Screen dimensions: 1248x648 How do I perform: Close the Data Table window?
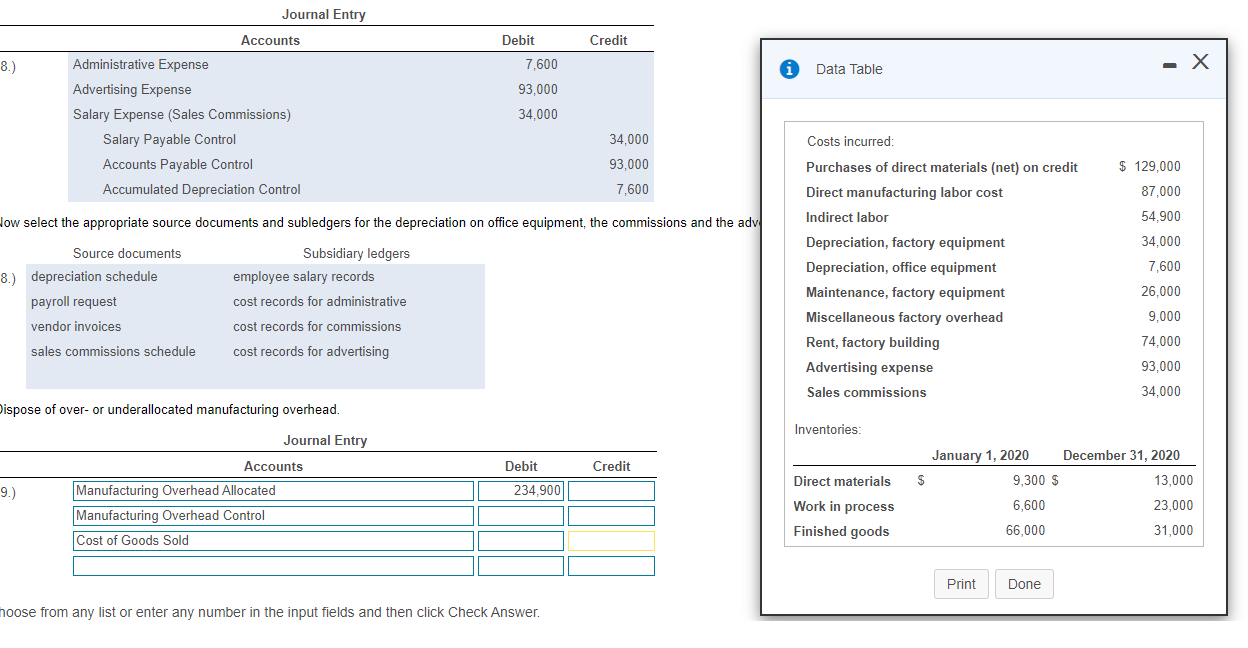click(1200, 61)
